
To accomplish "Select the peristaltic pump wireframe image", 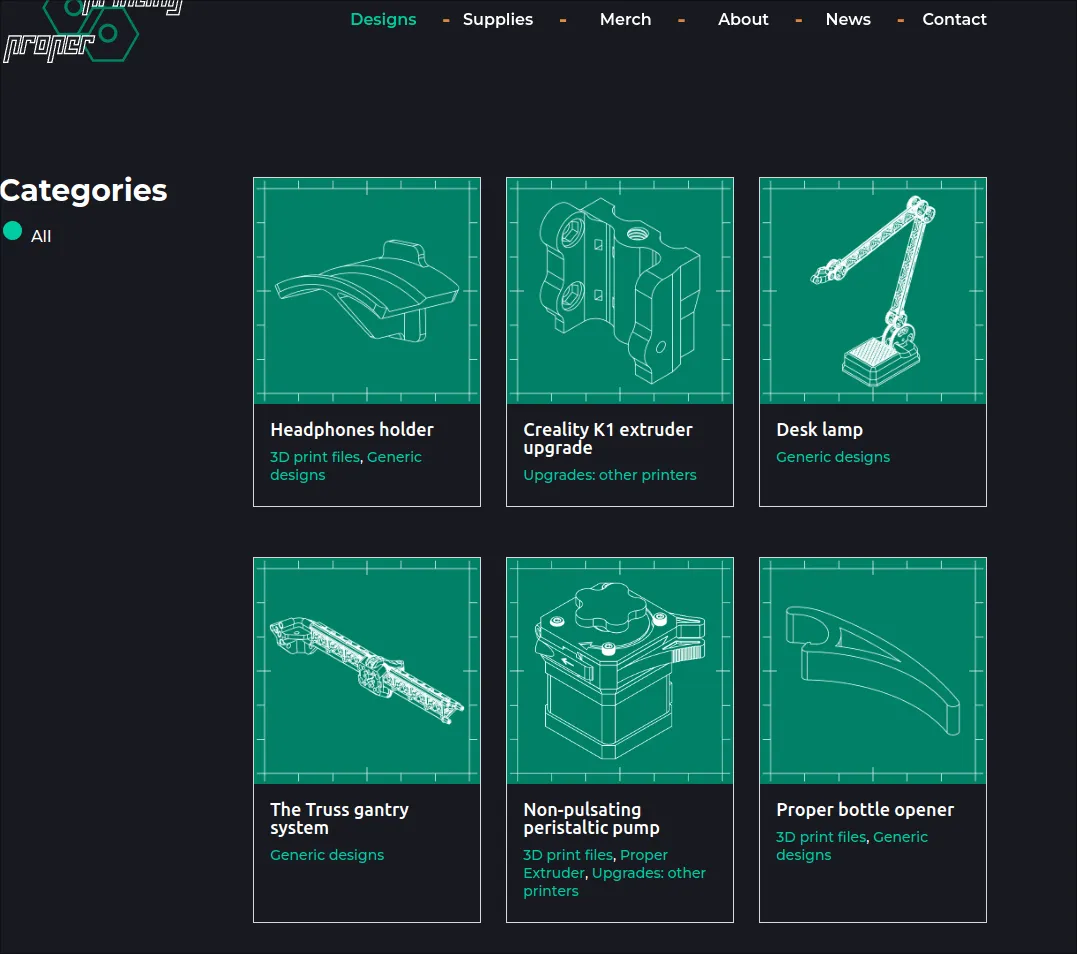I will pyautogui.click(x=620, y=671).
